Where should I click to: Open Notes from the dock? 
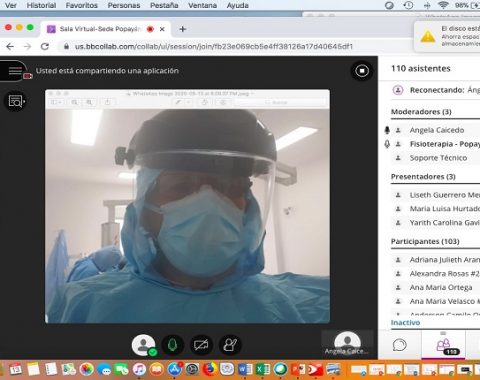(x=33, y=369)
